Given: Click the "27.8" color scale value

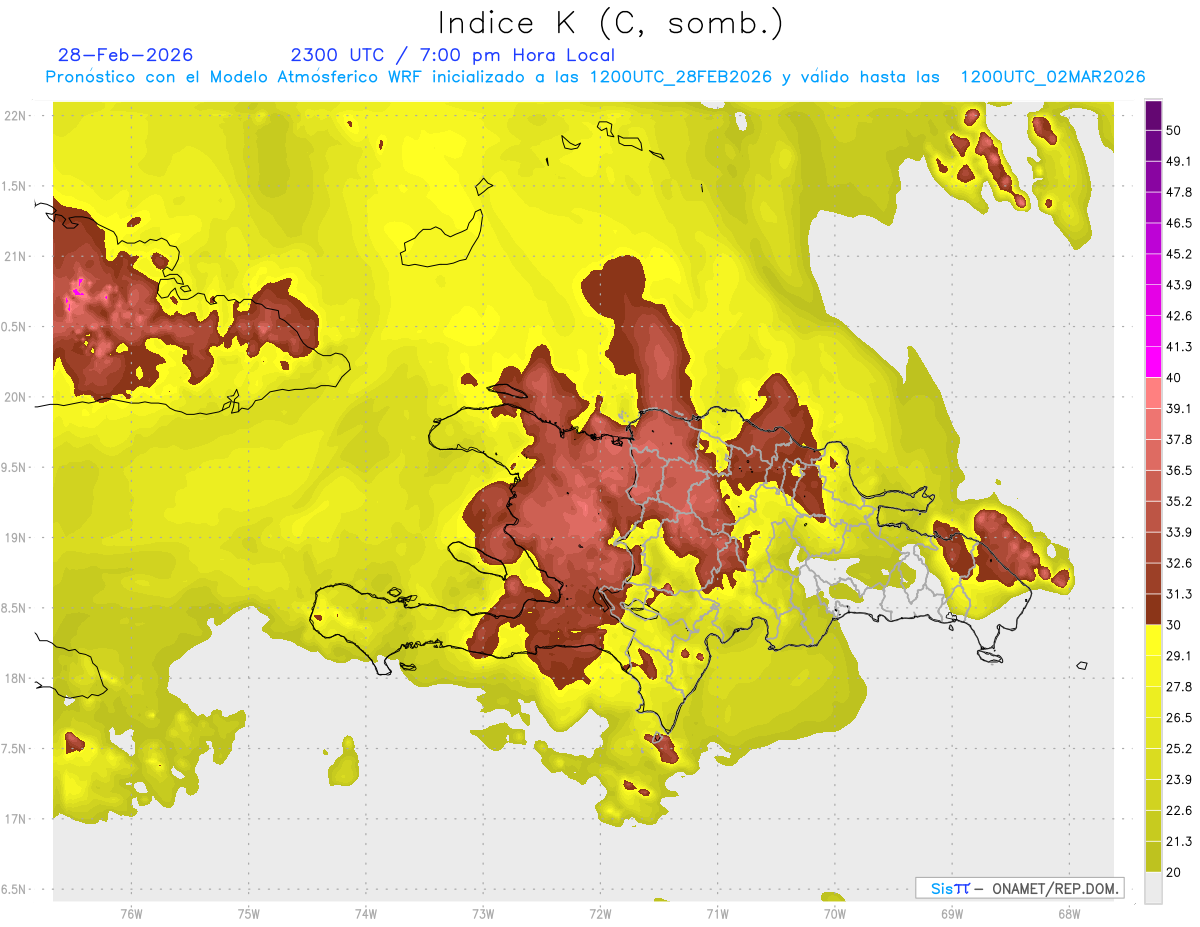Looking at the screenshot, I should (x=1179, y=687).
